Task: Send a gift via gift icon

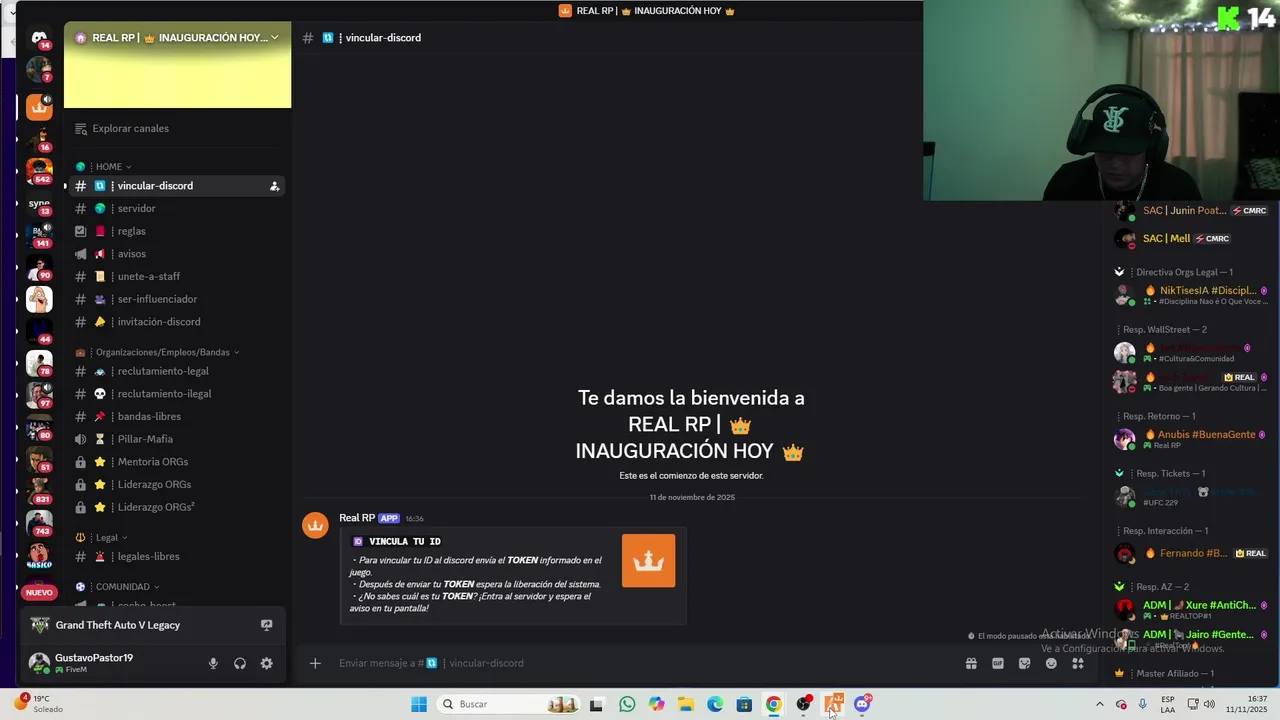Action: tap(971, 663)
